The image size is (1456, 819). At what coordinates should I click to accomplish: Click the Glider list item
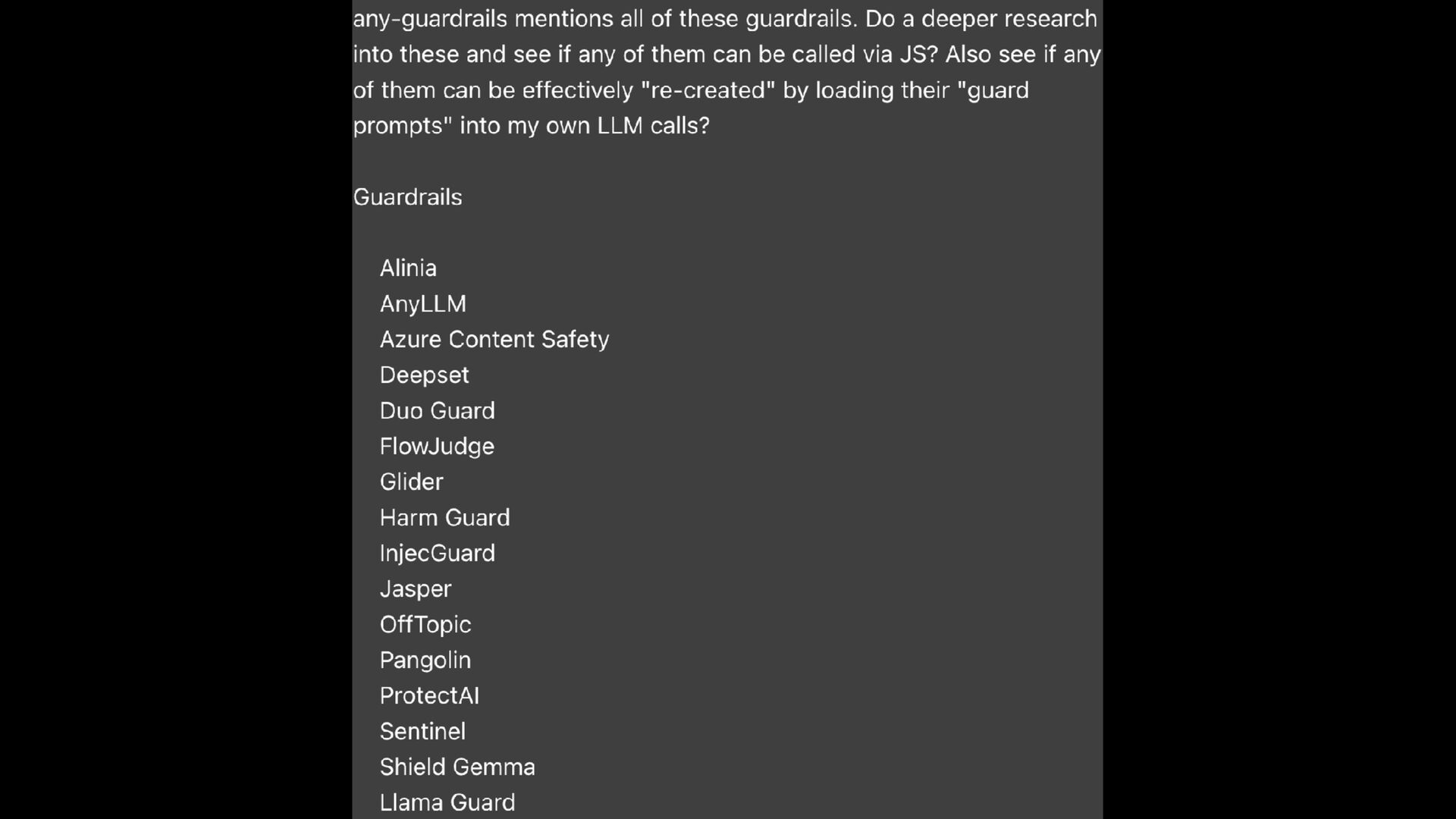(x=411, y=482)
